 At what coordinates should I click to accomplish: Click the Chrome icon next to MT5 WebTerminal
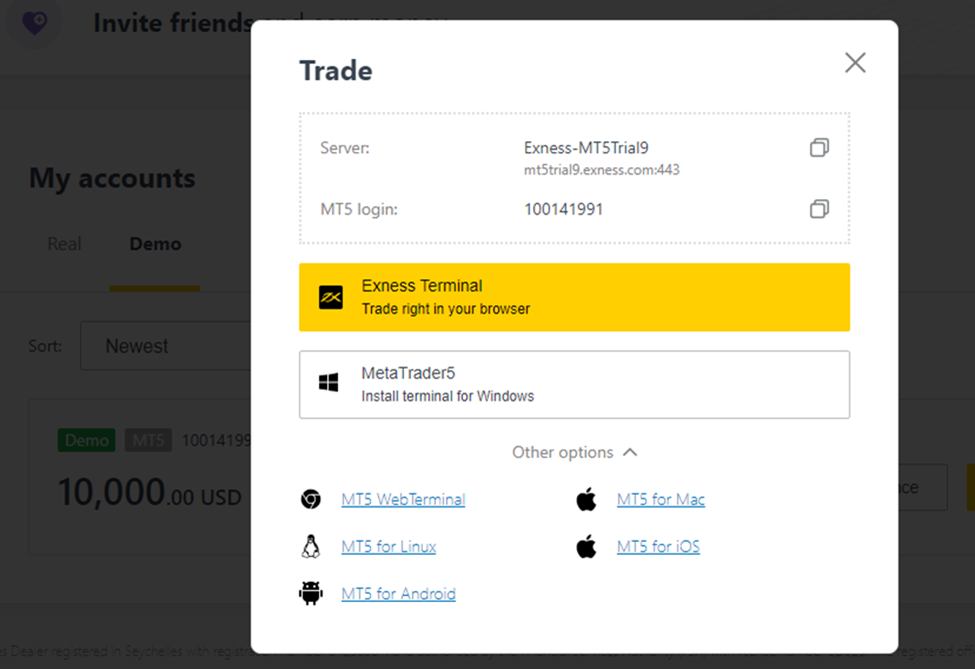tap(311, 499)
